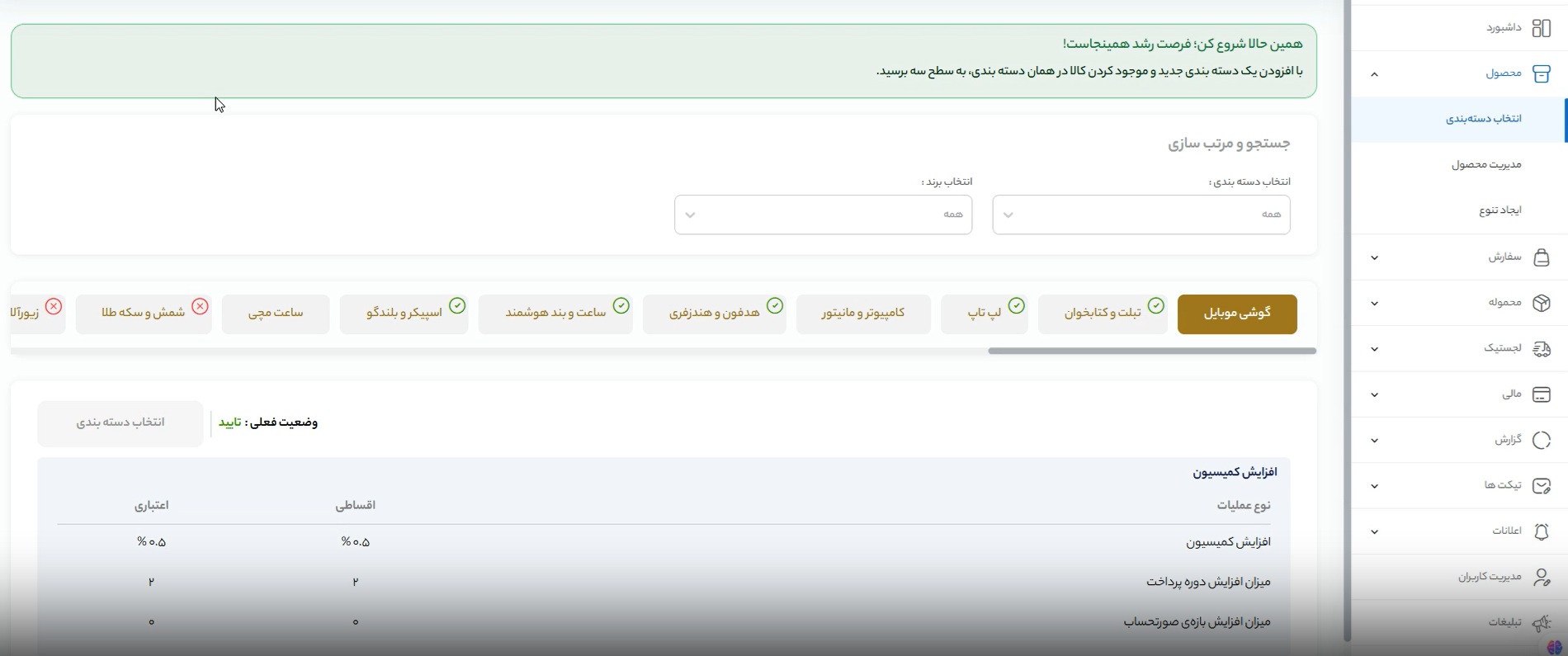Click the Orders bag icon

(1541, 257)
